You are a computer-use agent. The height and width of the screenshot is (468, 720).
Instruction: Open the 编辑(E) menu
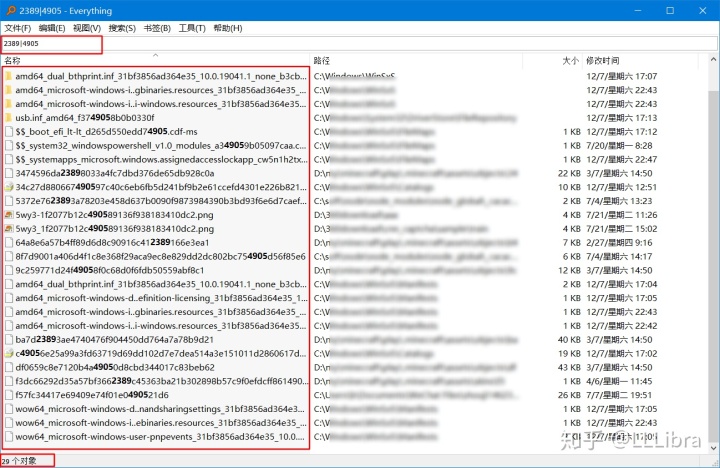(52, 28)
